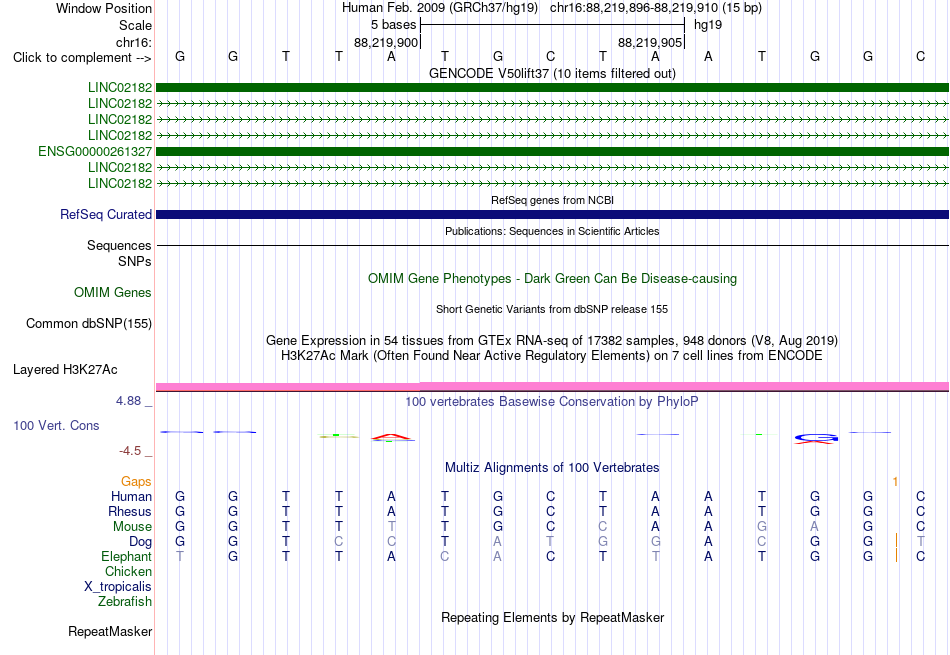Select the 'Zebrafish' alignment row label
This screenshot has height=655, width=950.
[125, 602]
